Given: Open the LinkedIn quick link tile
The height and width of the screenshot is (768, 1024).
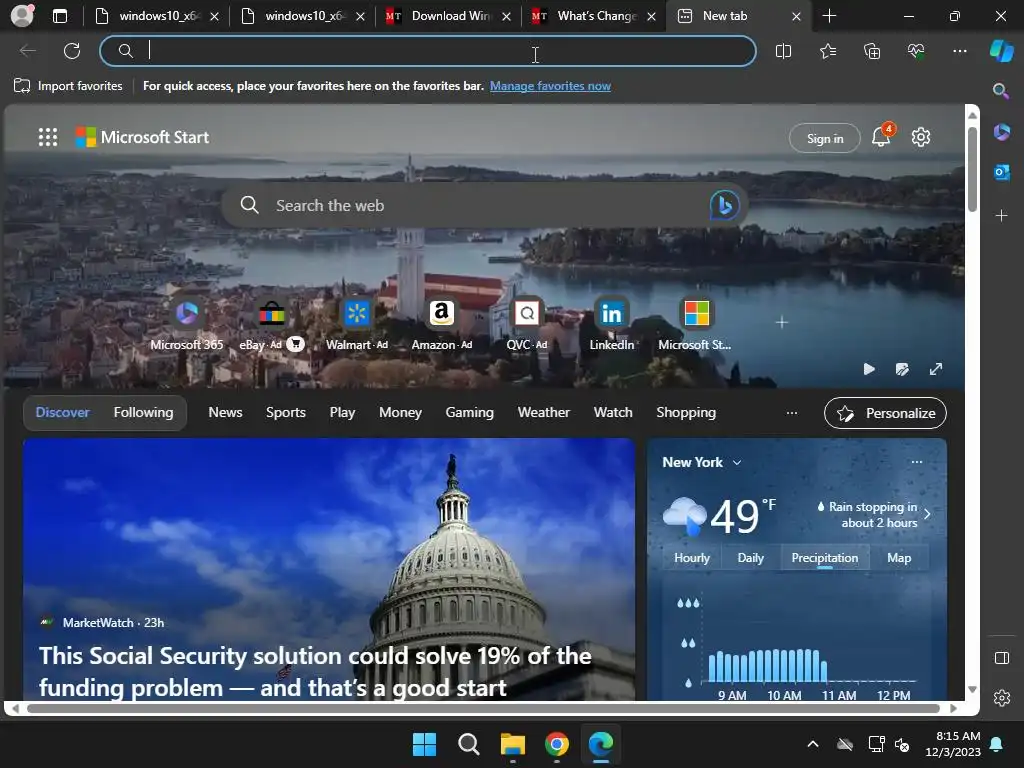Looking at the screenshot, I should pos(611,325).
